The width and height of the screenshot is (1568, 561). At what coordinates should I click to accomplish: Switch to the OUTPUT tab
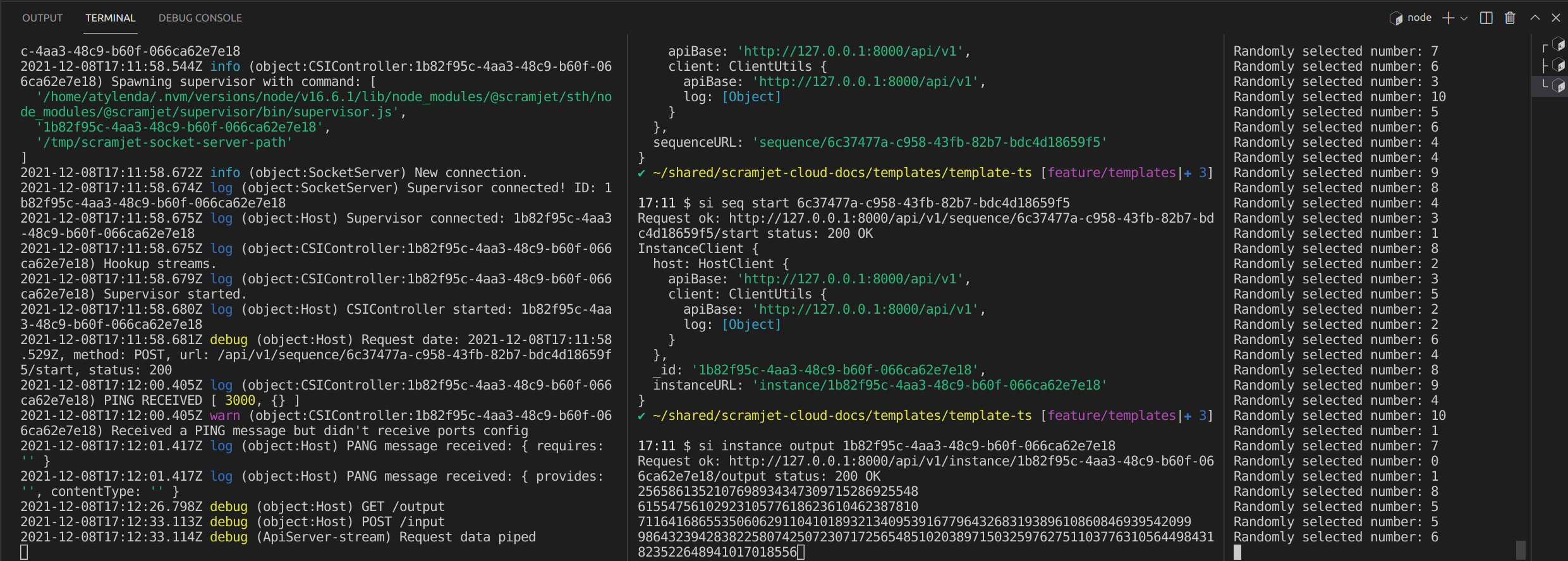pos(42,18)
